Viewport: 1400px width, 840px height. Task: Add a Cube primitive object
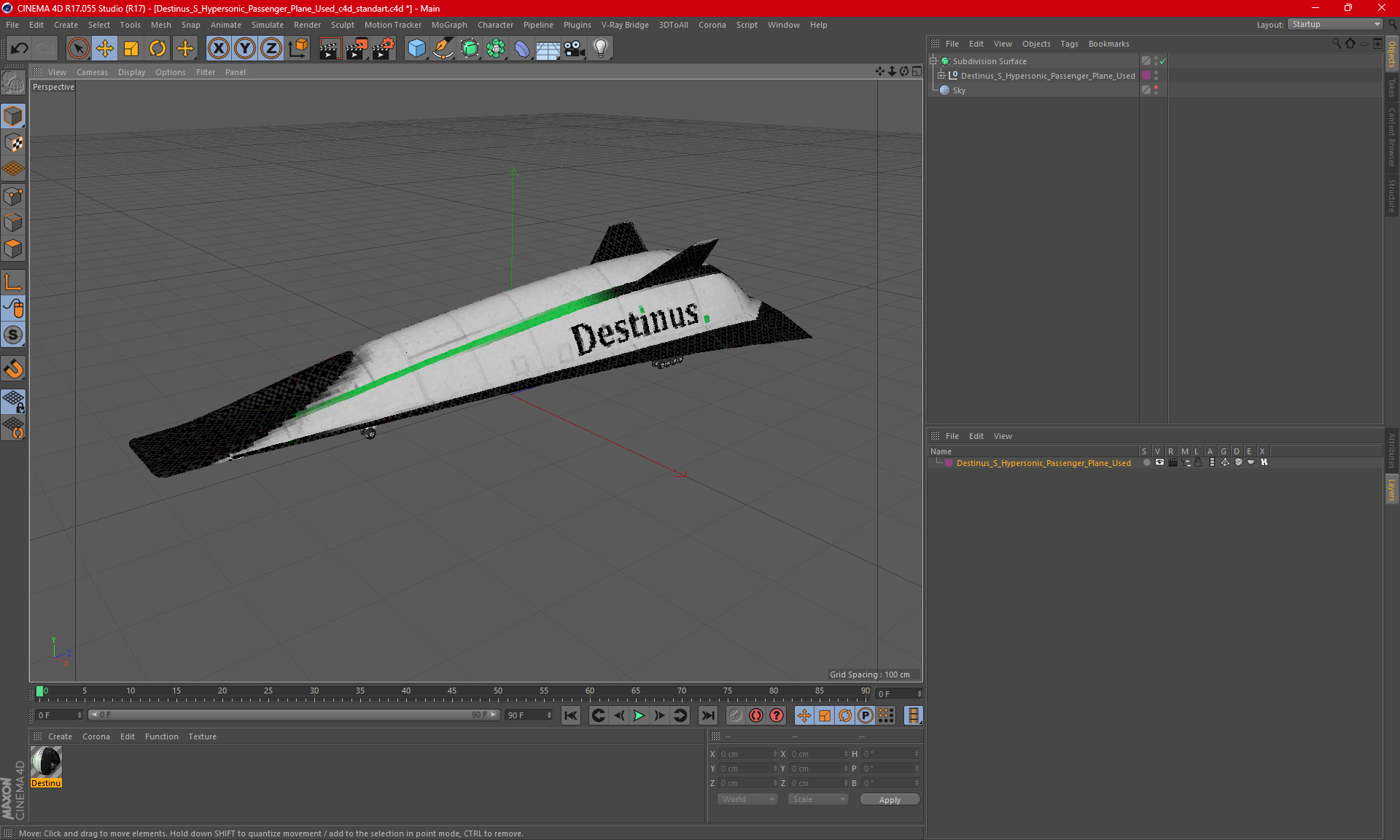[416, 49]
